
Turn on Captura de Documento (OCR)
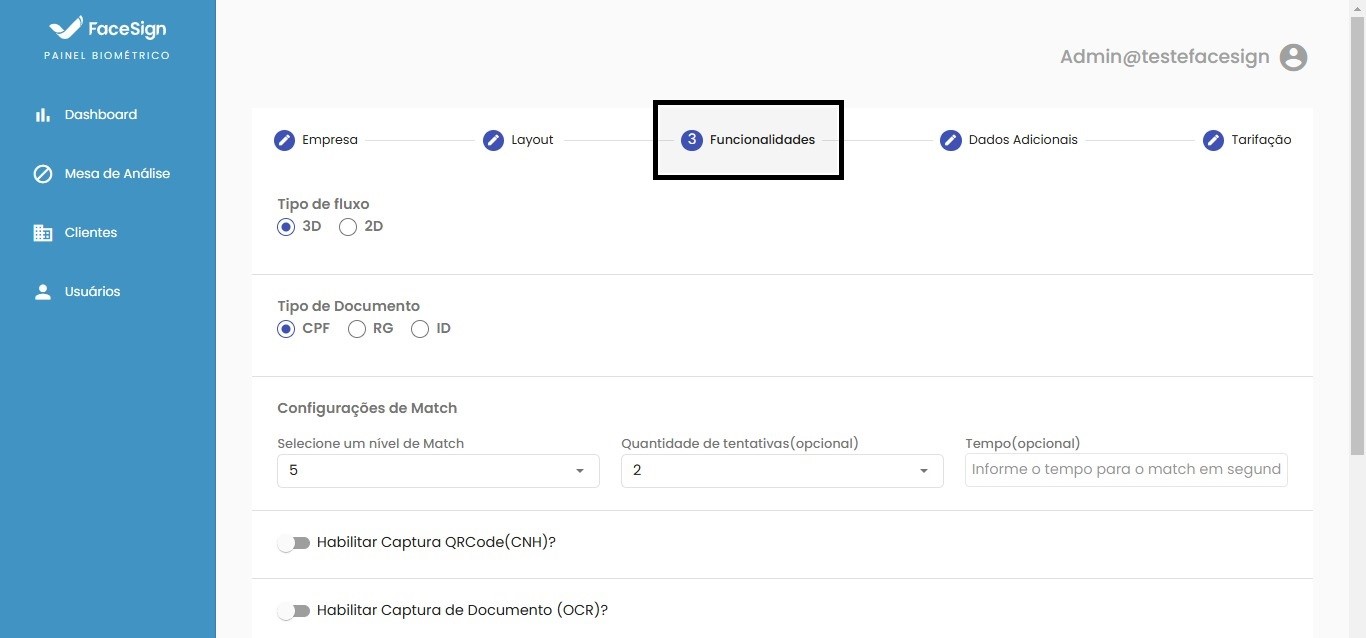click(x=294, y=611)
